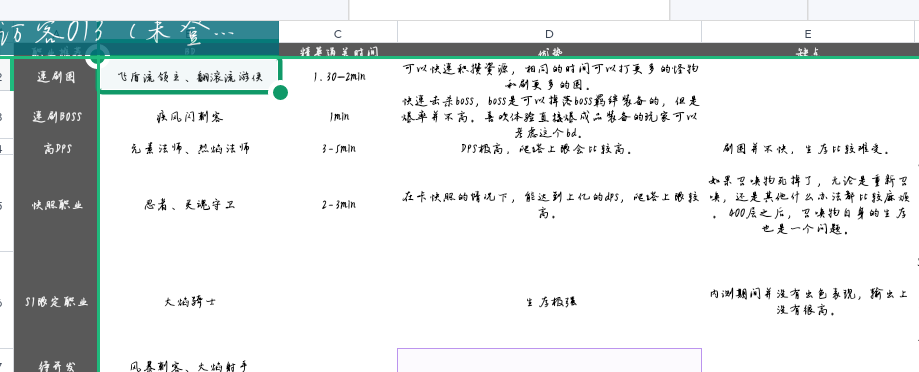Select column C header
The image size is (919, 372).
(x=338, y=34)
